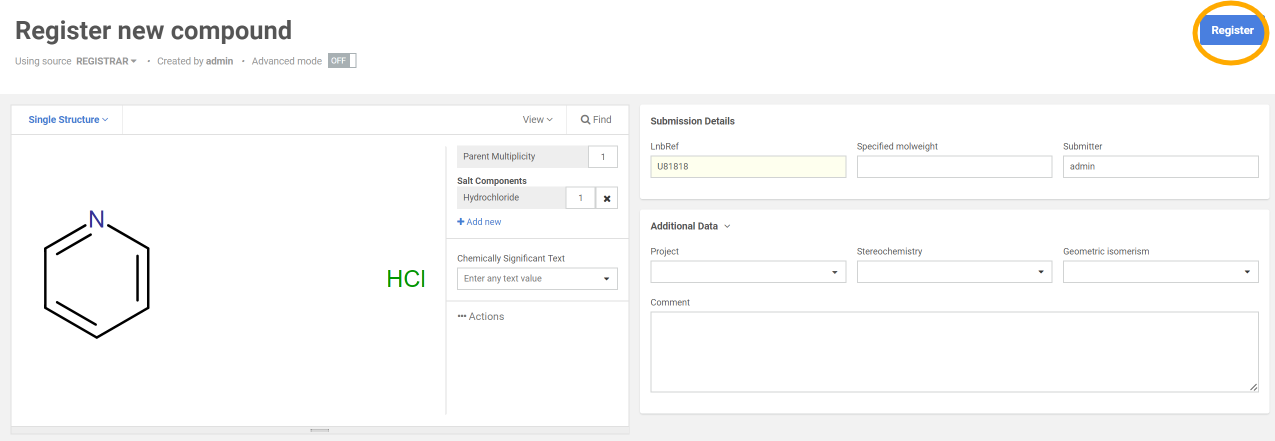Click the Find search button
Viewport: 1275px width, 441px height.
tap(596, 120)
